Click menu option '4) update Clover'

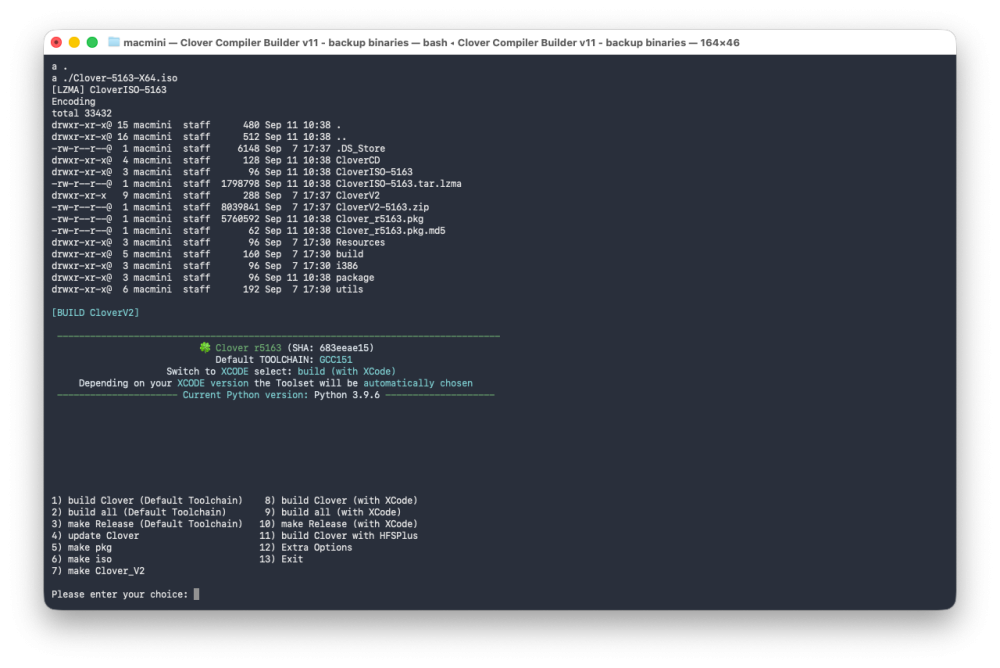tap(95, 535)
